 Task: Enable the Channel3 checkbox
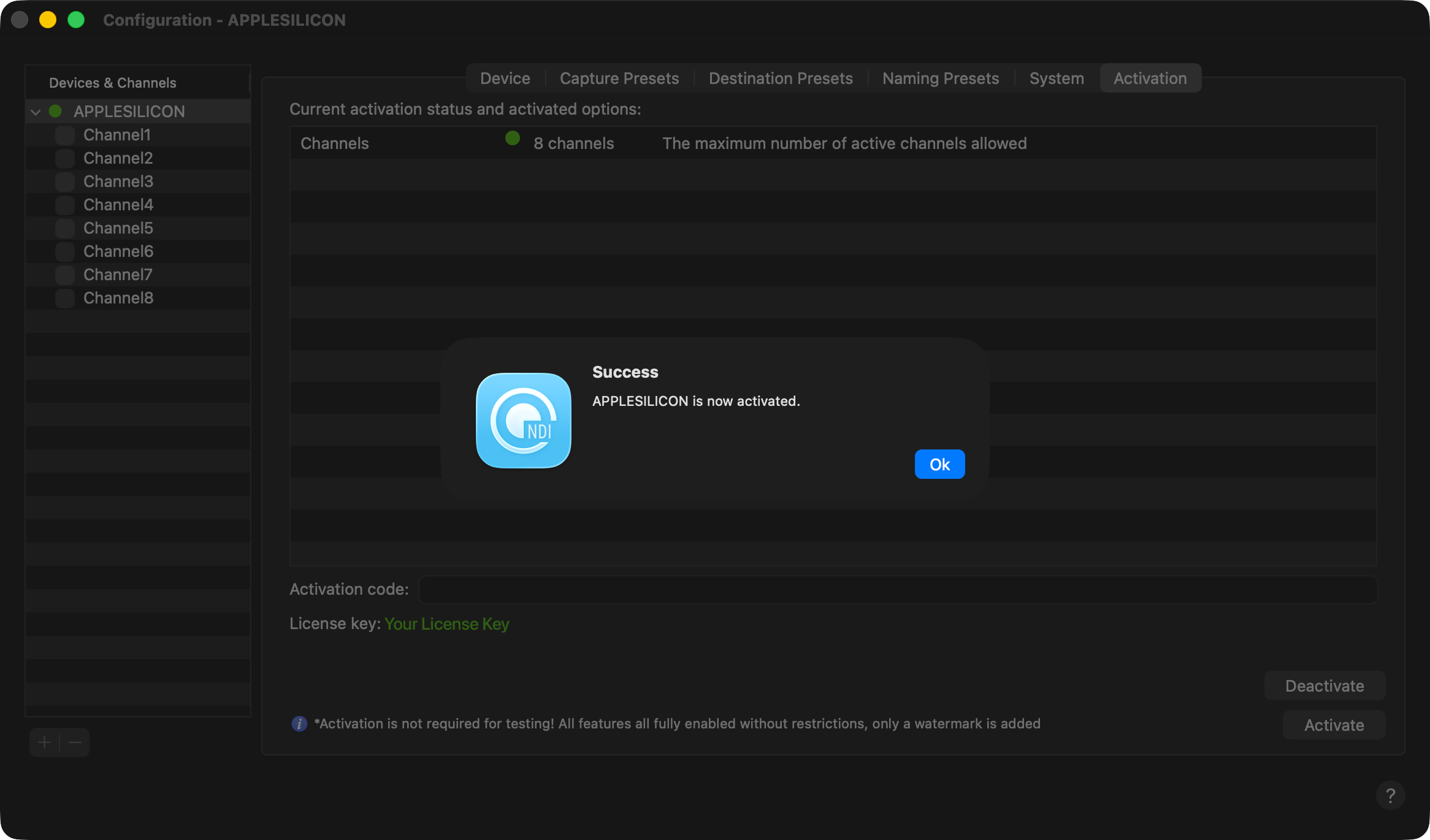(65, 181)
